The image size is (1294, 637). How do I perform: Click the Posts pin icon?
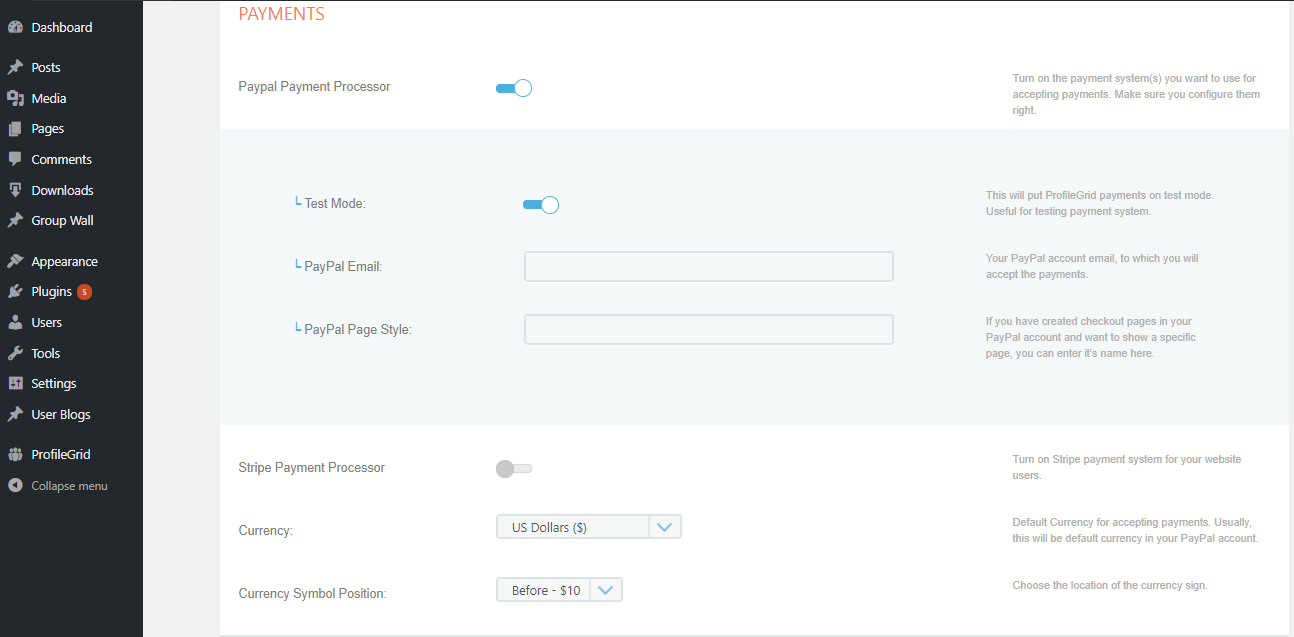(15, 68)
